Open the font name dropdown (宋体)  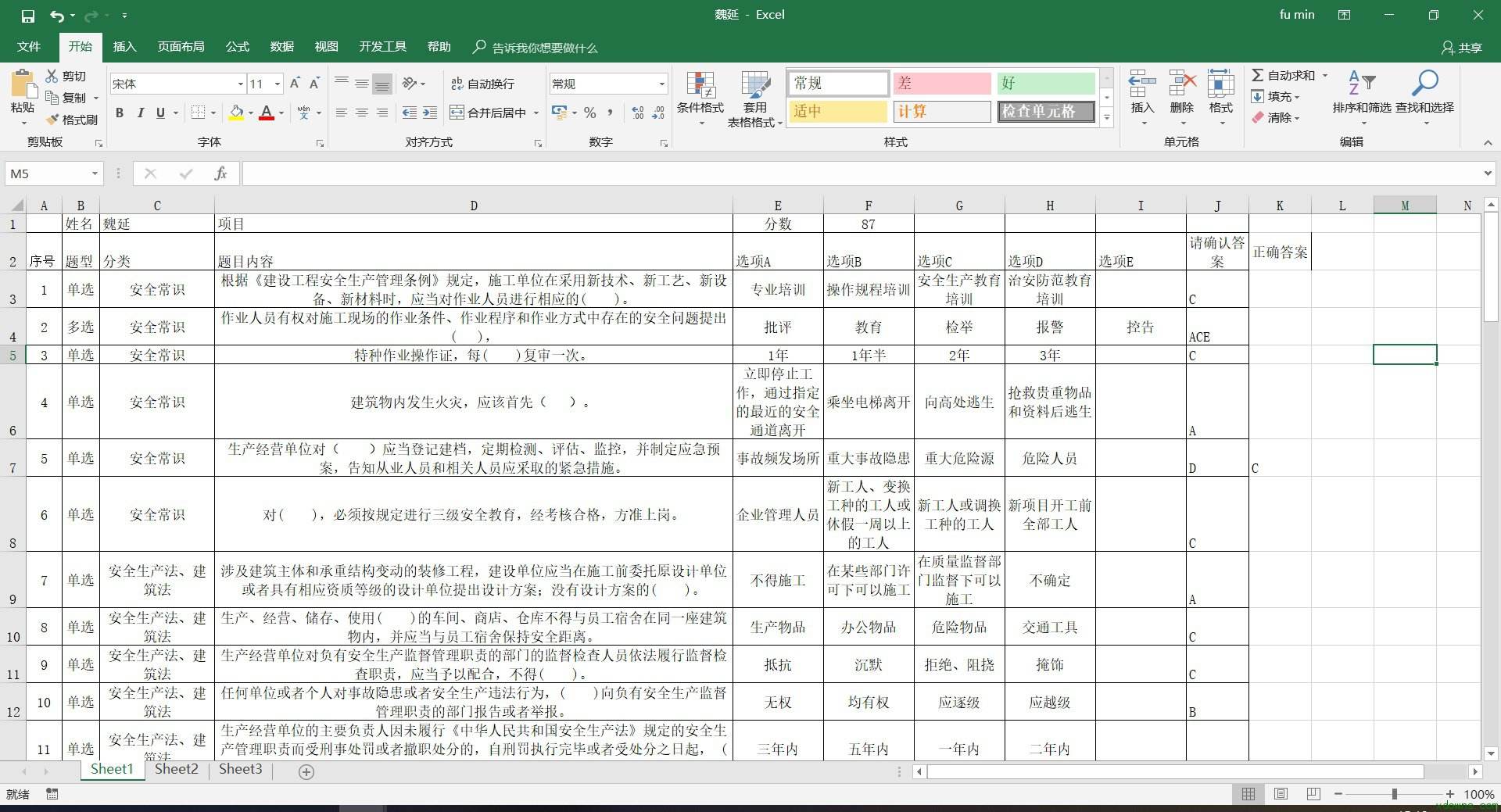[240, 84]
